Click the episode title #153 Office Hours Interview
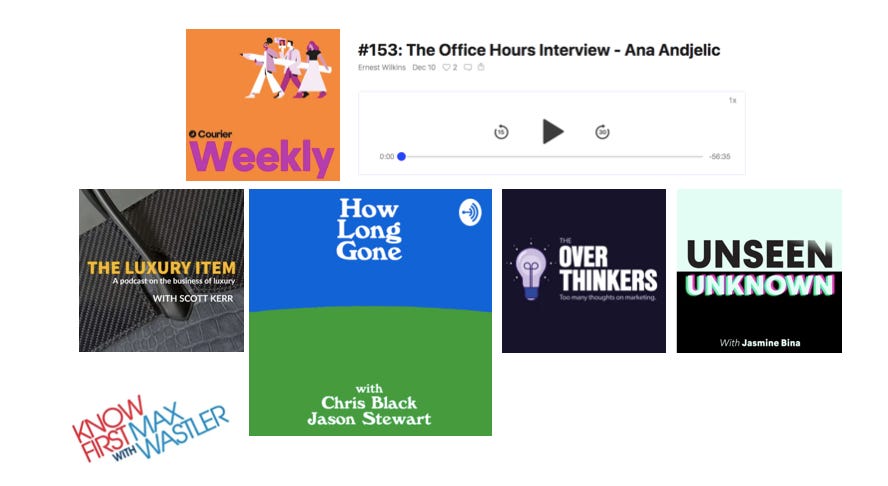This screenshot has height=486, width=888. coord(539,50)
